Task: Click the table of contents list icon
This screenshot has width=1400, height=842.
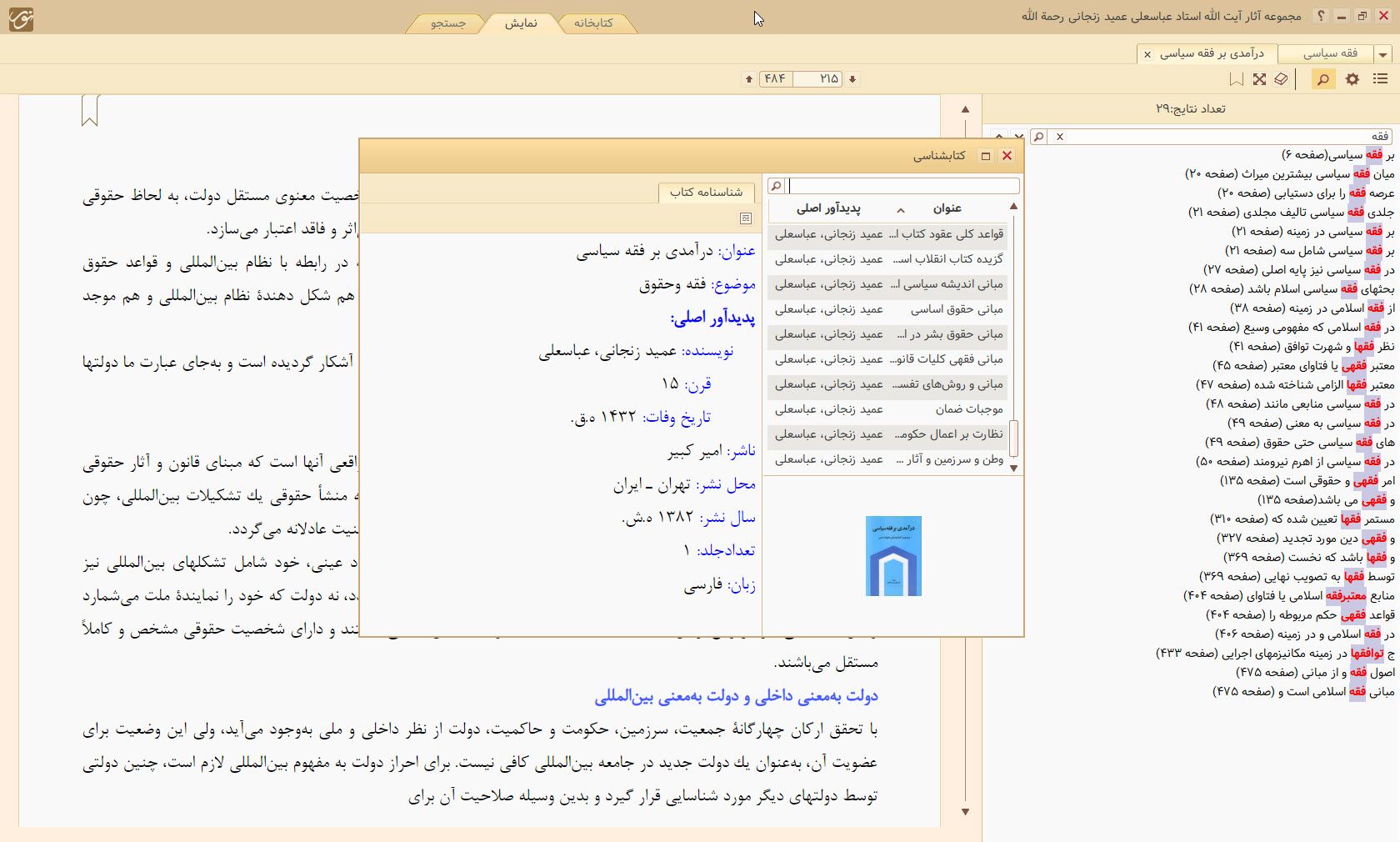Action: pyautogui.click(x=1380, y=79)
